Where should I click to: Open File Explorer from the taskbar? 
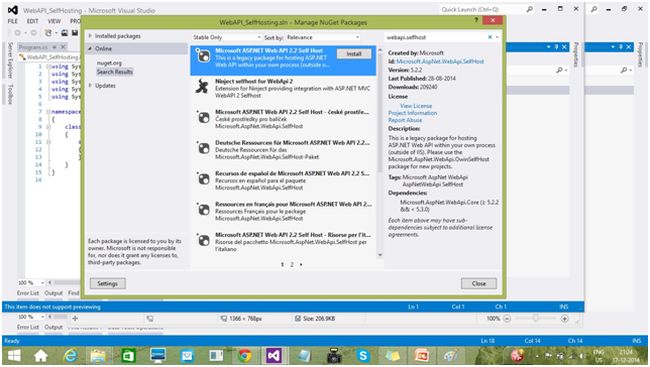(x=98, y=355)
